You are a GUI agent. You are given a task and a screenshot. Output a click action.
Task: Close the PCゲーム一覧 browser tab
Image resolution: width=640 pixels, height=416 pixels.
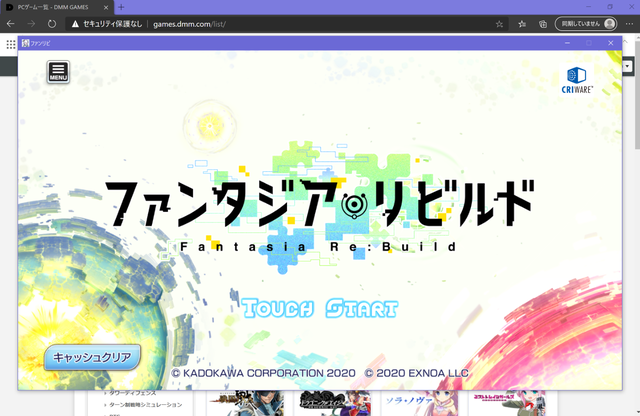click(106, 7)
